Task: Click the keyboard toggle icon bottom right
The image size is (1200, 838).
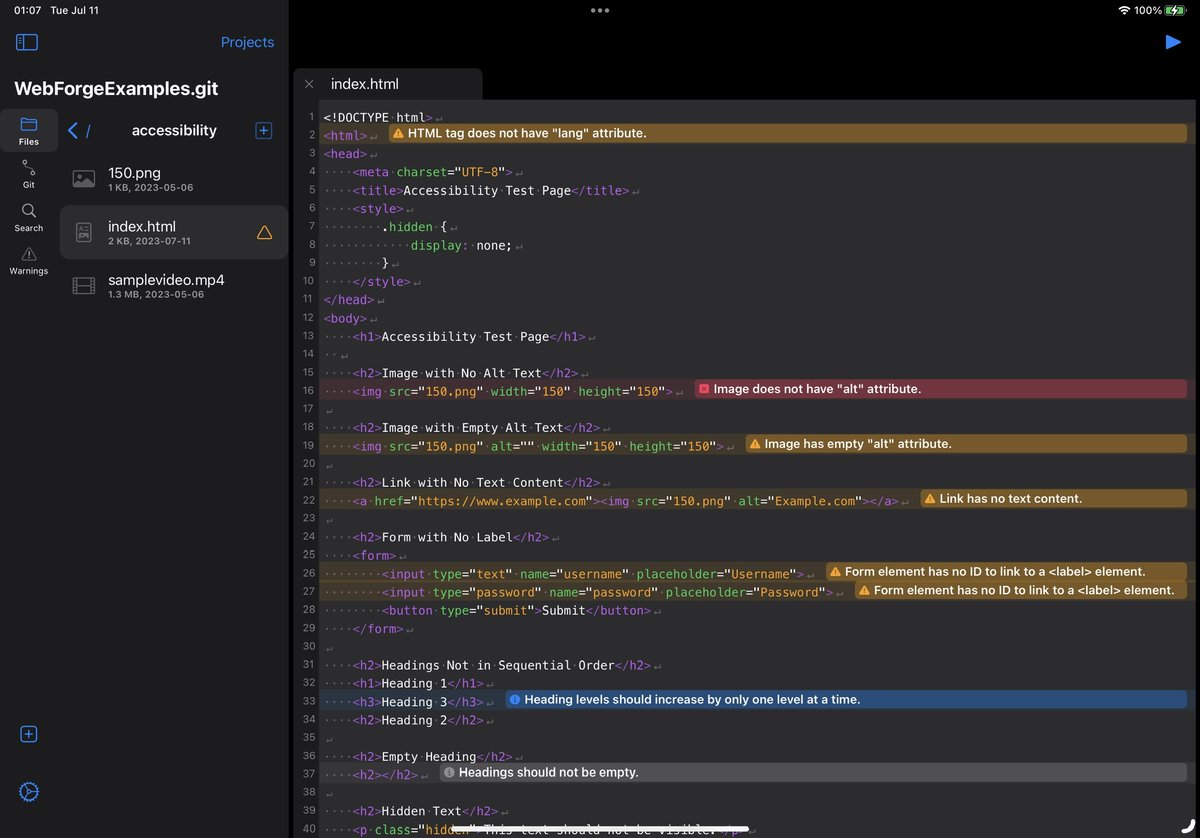Action: pyautogui.click(x=1186, y=825)
